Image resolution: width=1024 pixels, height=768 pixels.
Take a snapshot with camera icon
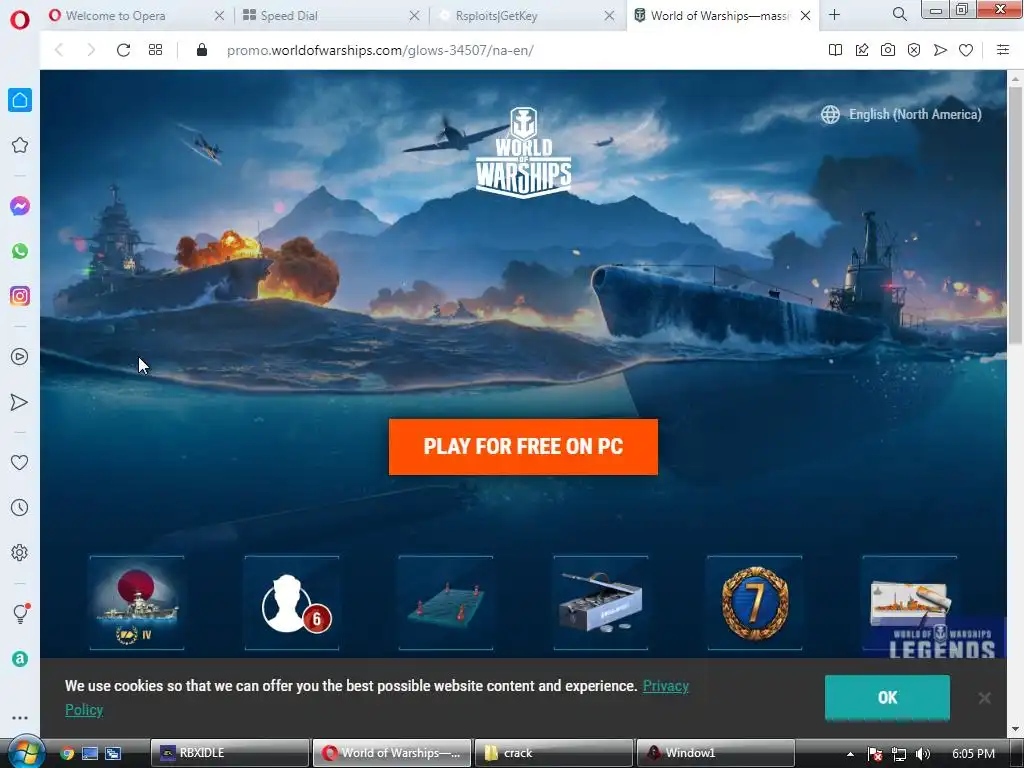pyautogui.click(x=888, y=50)
